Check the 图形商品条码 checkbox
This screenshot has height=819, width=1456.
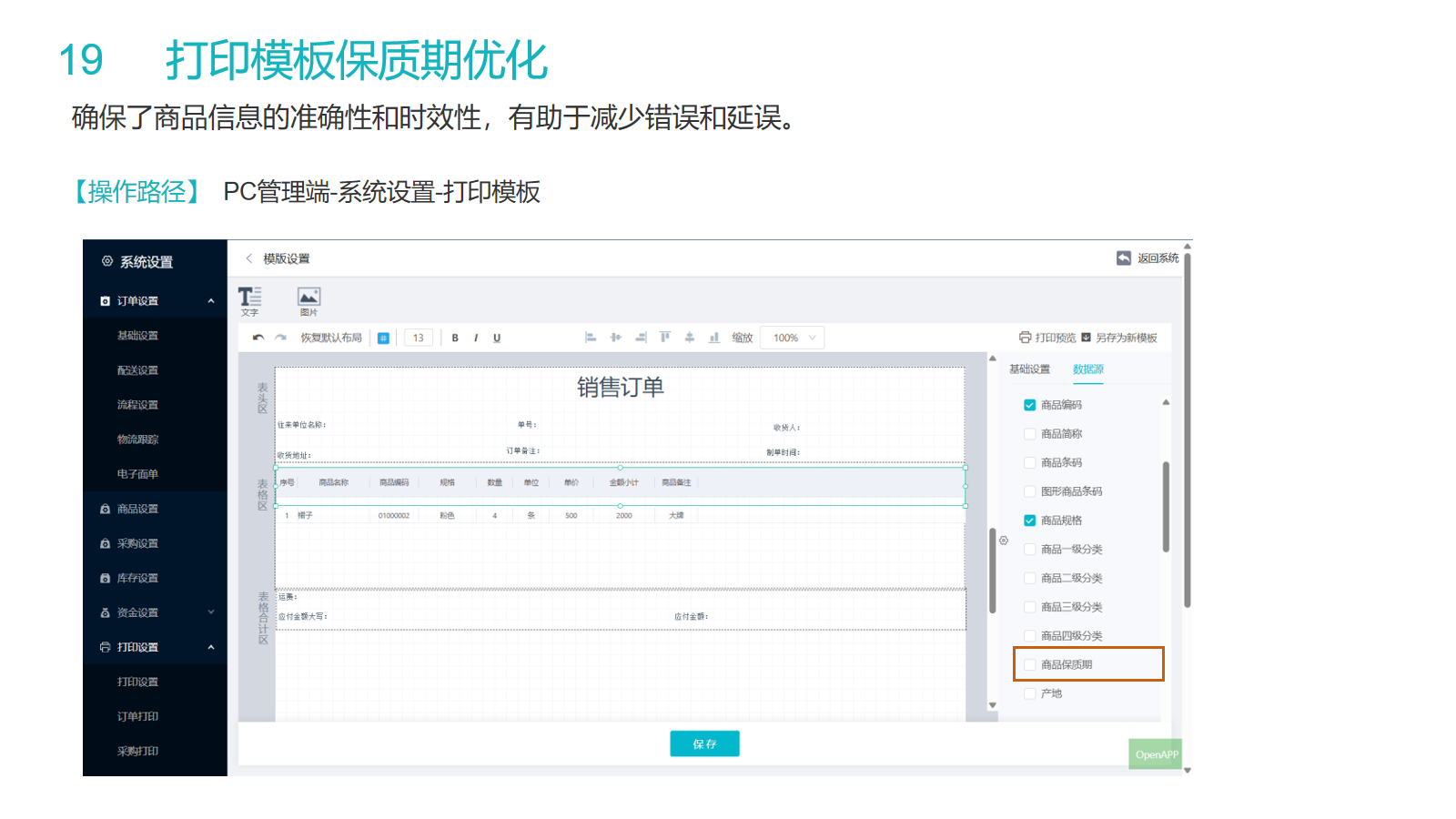point(1030,491)
